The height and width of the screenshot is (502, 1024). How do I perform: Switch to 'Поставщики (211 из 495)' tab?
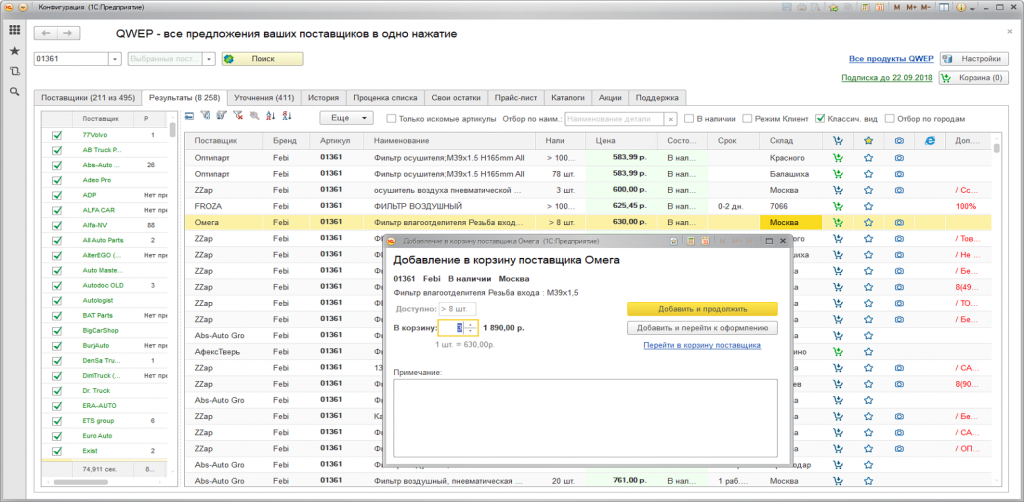88,98
